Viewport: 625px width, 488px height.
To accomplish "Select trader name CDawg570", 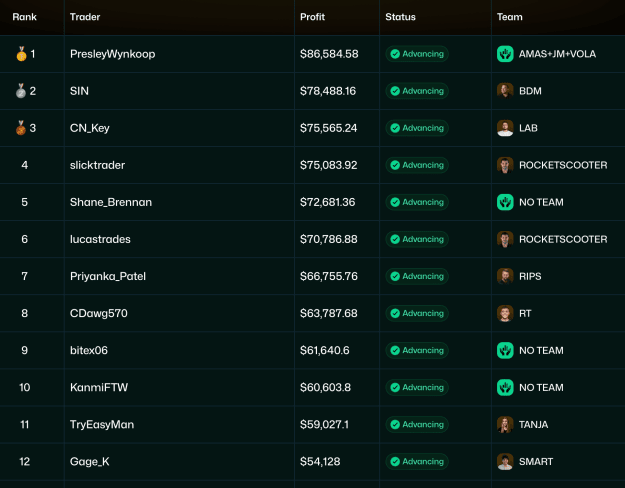I will 98,314.
